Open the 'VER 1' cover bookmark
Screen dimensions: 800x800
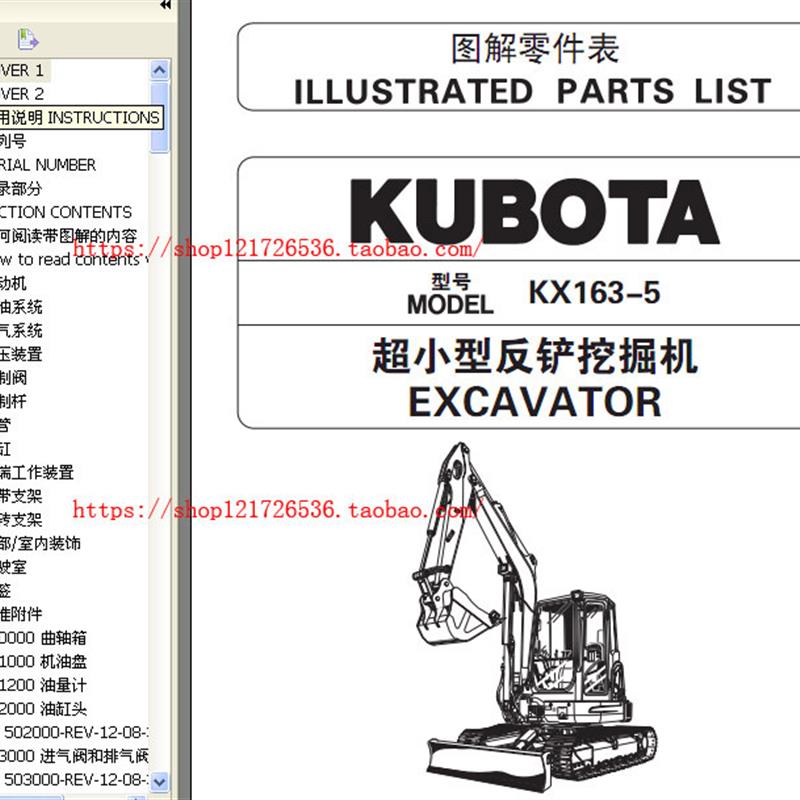pos(22,70)
